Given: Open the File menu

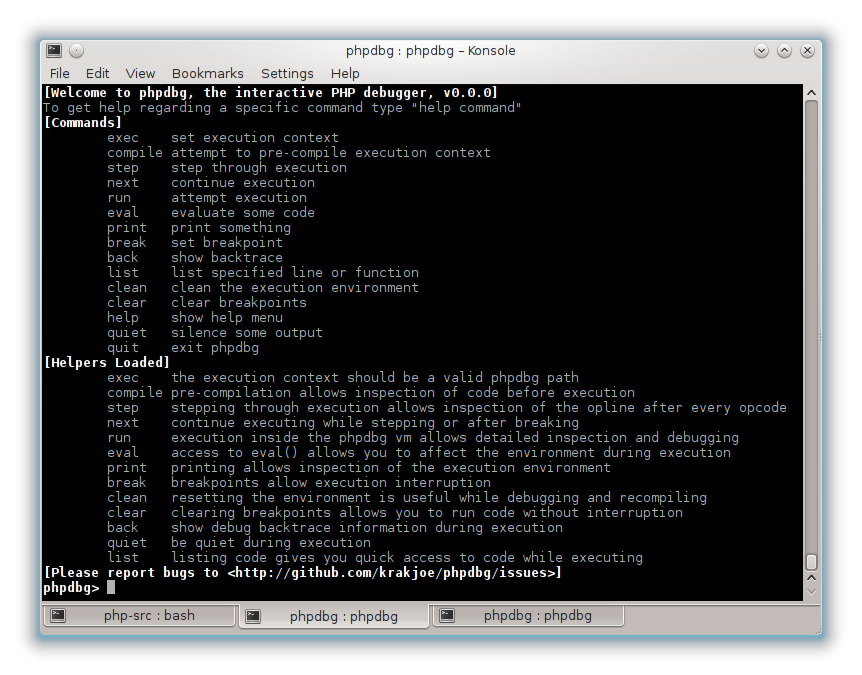Looking at the screenshot, I should tap(60, 73).
